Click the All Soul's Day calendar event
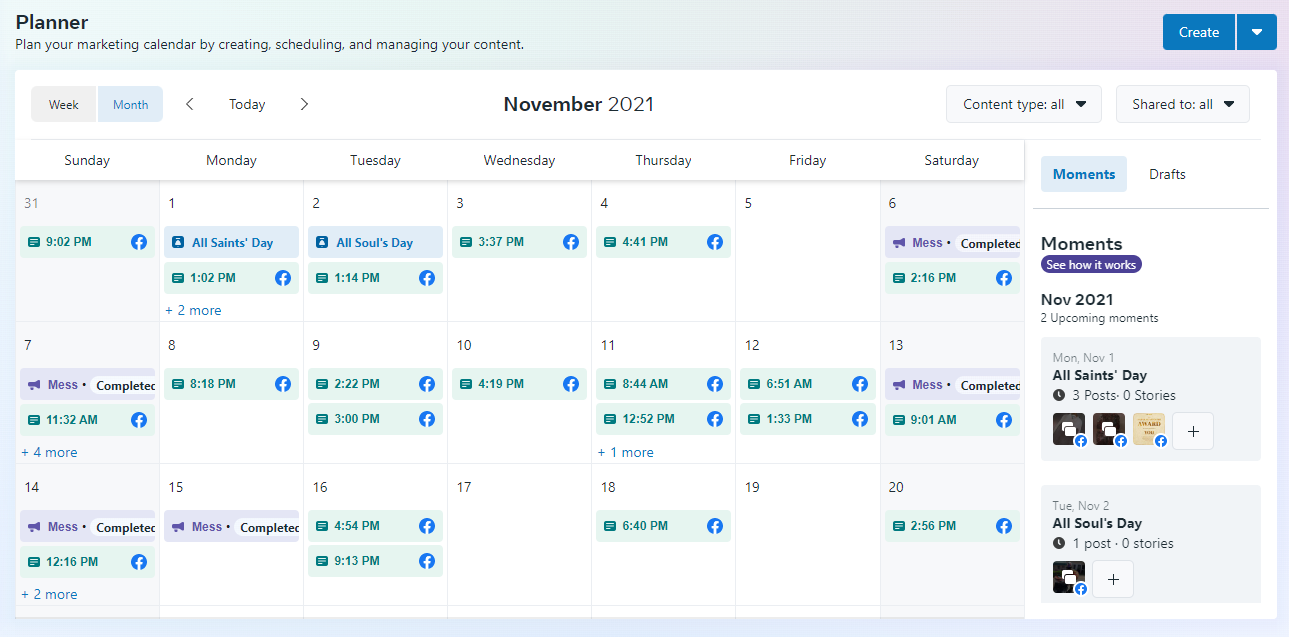This screenshot has height=637, width=1289. point(375,242)
